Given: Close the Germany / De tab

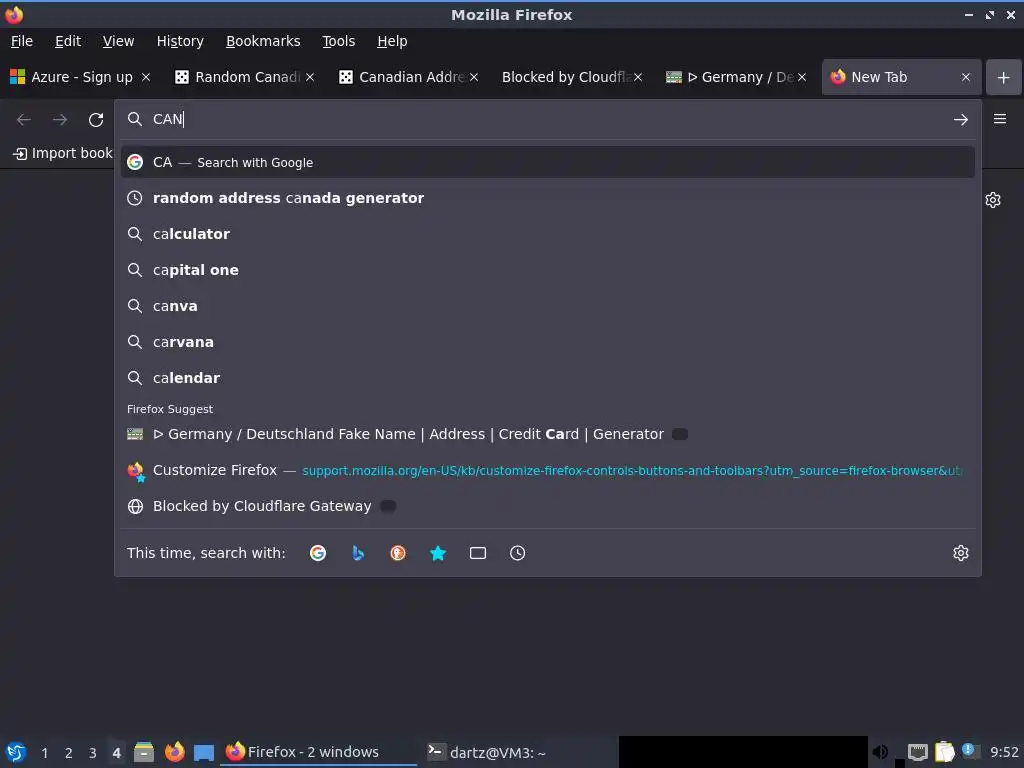Looking at the screenshot, I should [x=802, y=77].
